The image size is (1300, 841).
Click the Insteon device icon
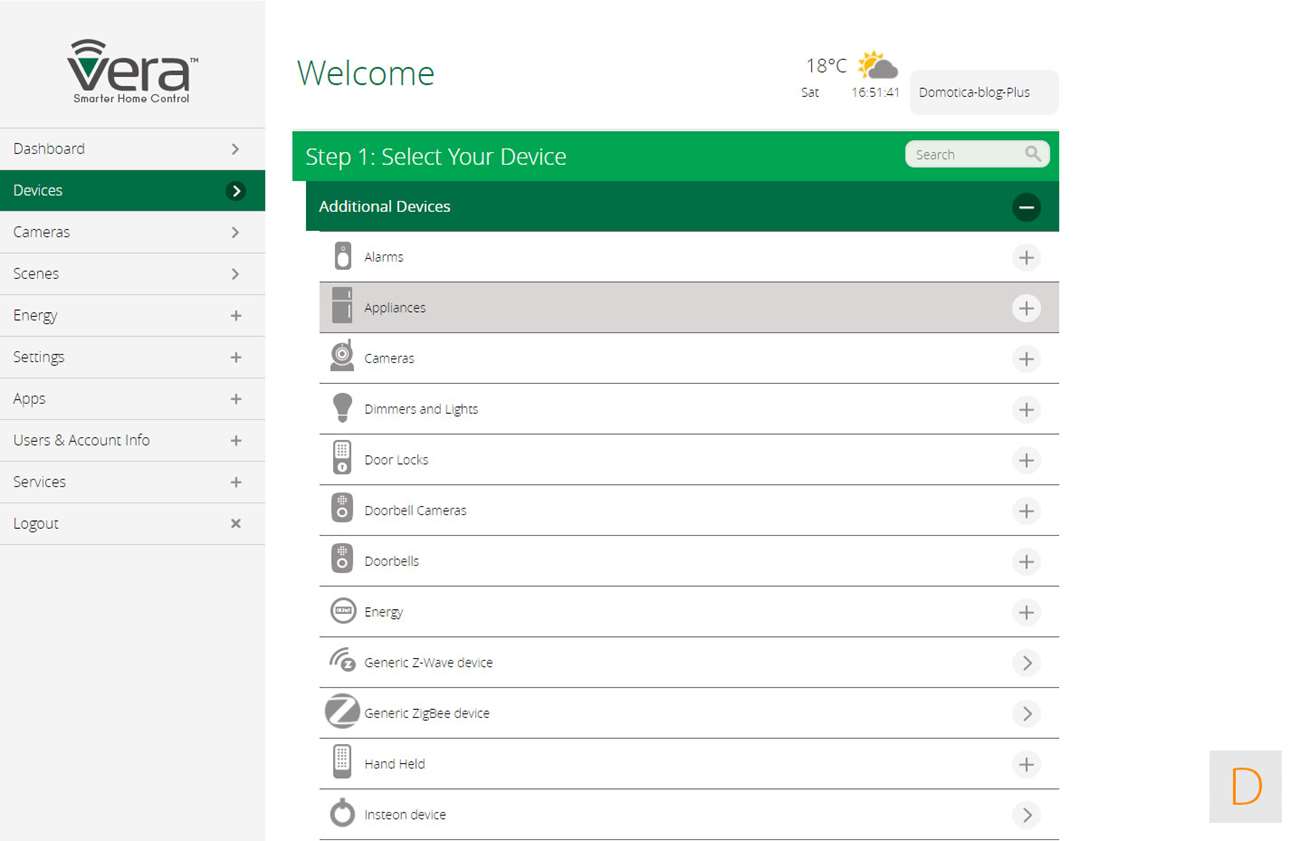click(x=342, y=813)
